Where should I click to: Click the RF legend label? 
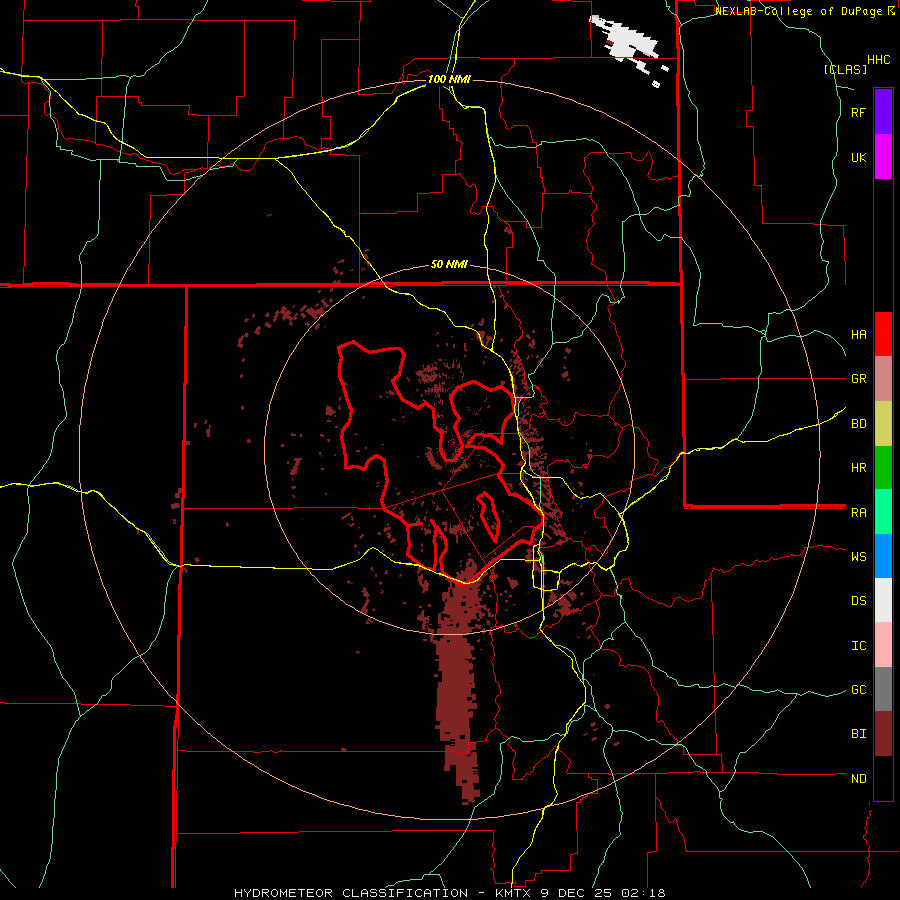click(x=858, y=112)
